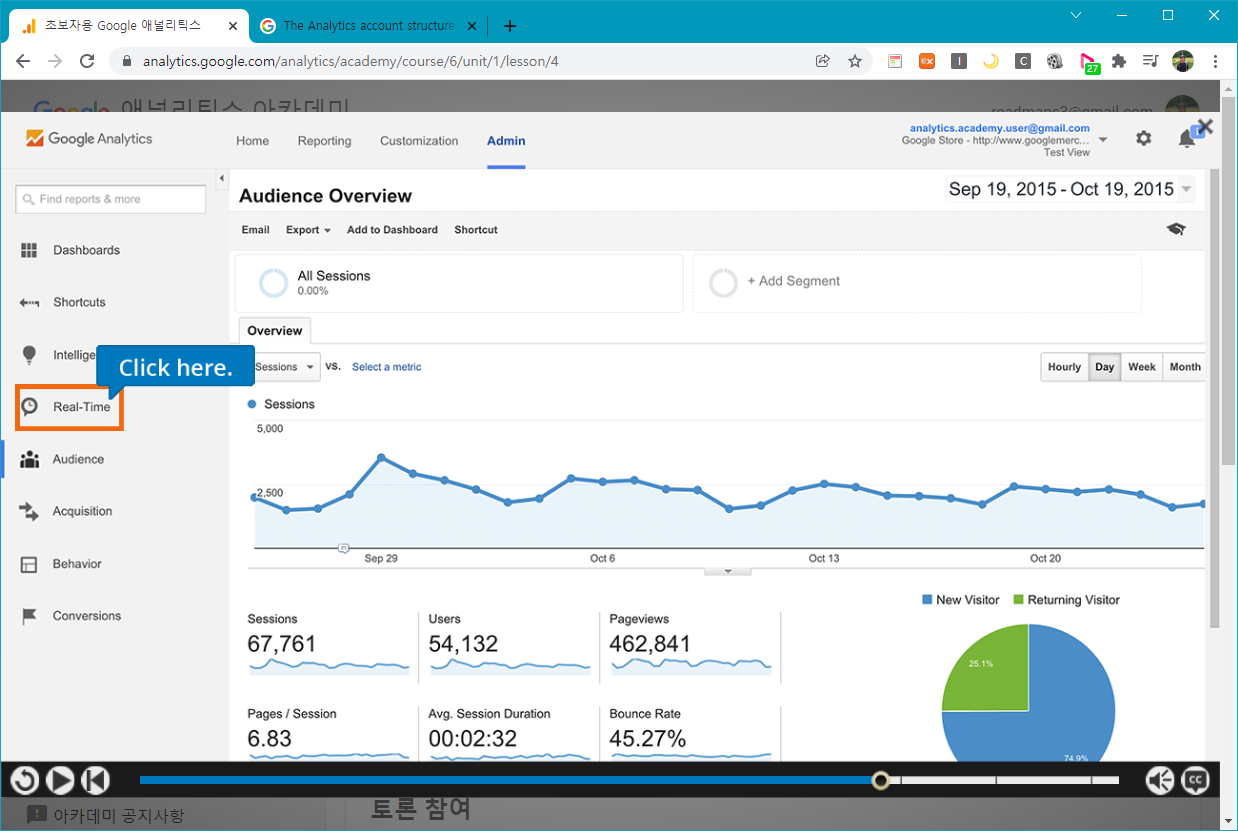Select the Overview tab
Image resolution: width=1238 pixels, height=831 pixels.
point(275,331)
